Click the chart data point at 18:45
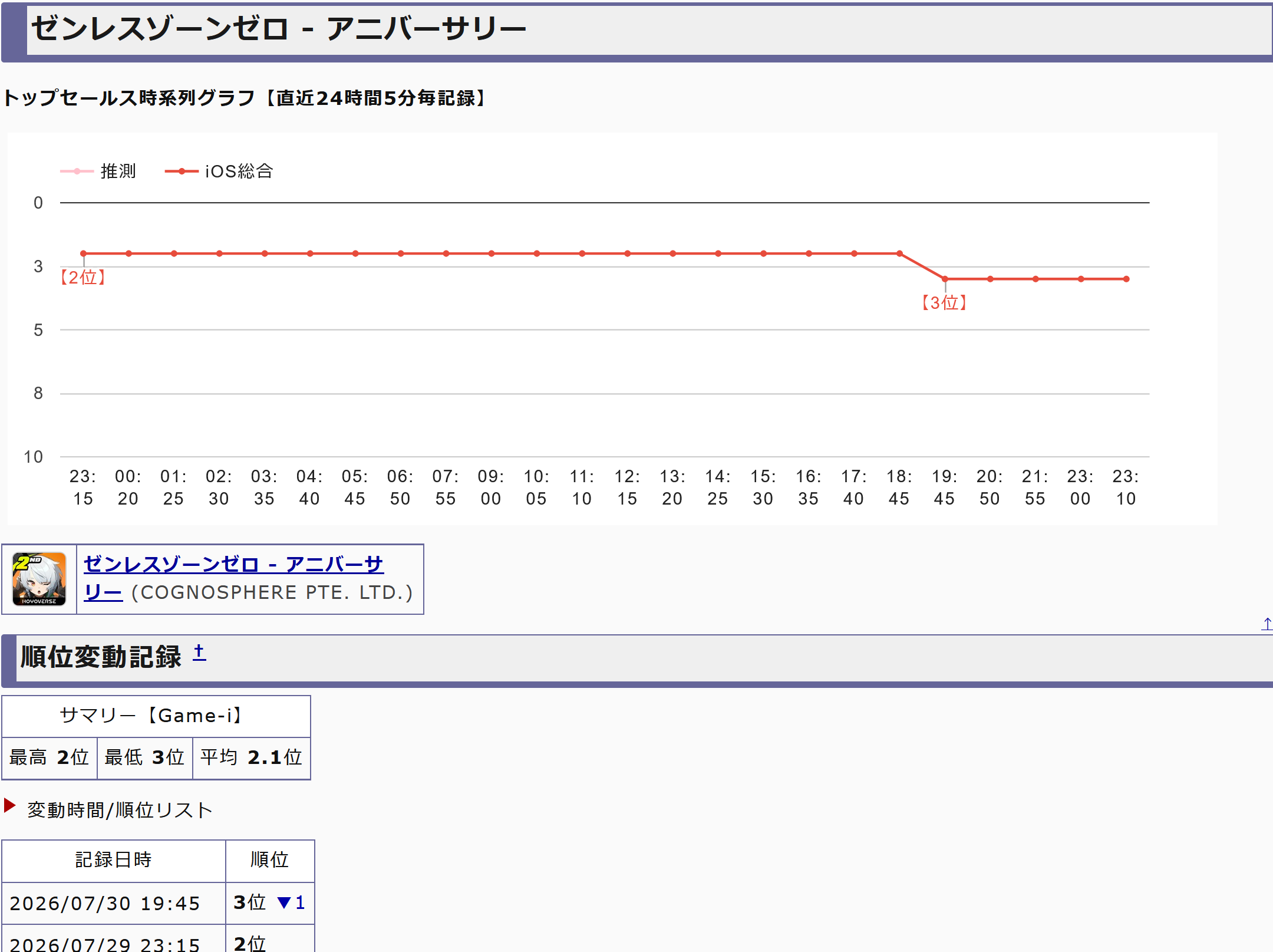The width and height of the screenshot is (1273, 952). (899, 253)
